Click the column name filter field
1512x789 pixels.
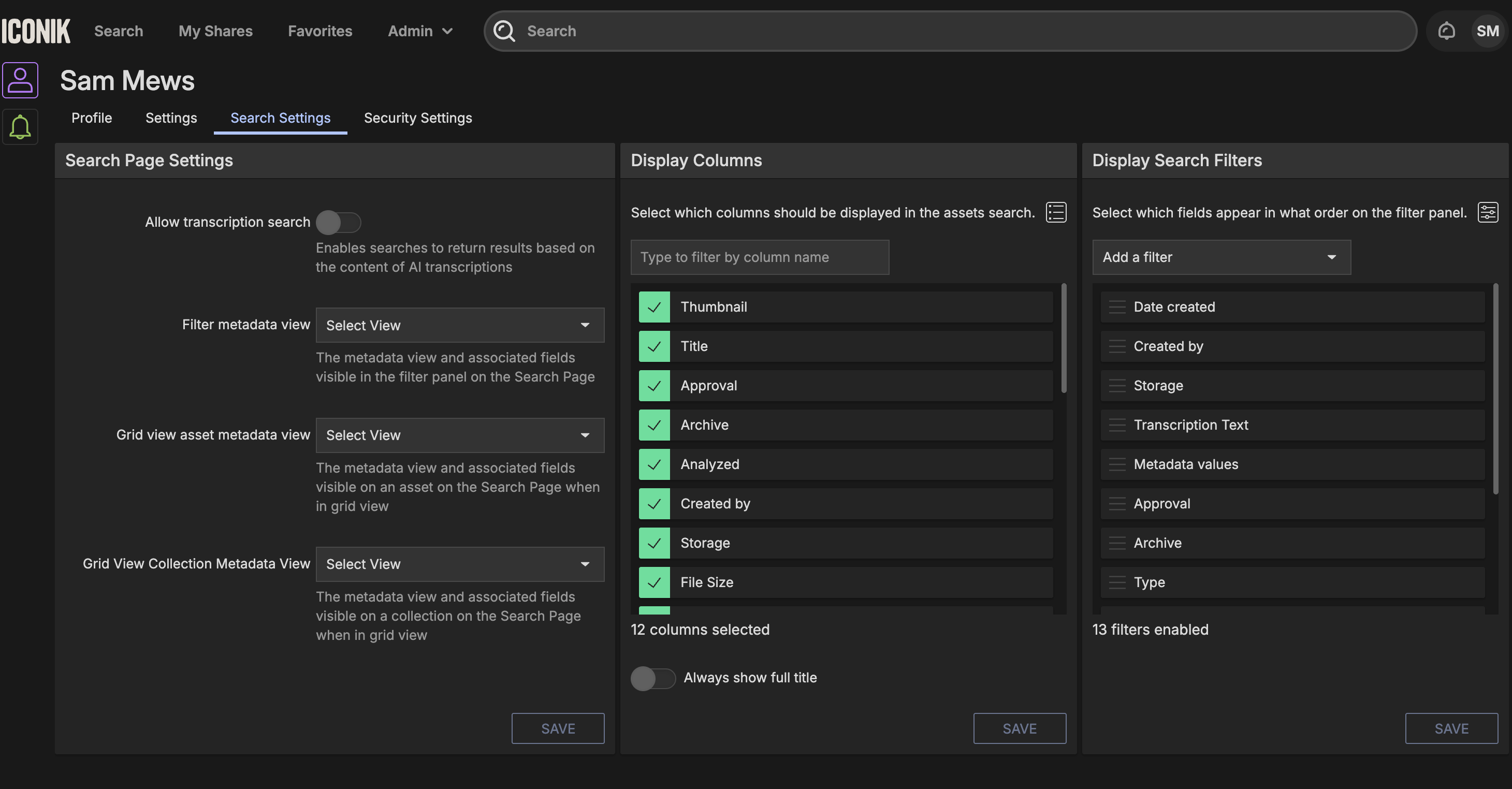[759, 257]
